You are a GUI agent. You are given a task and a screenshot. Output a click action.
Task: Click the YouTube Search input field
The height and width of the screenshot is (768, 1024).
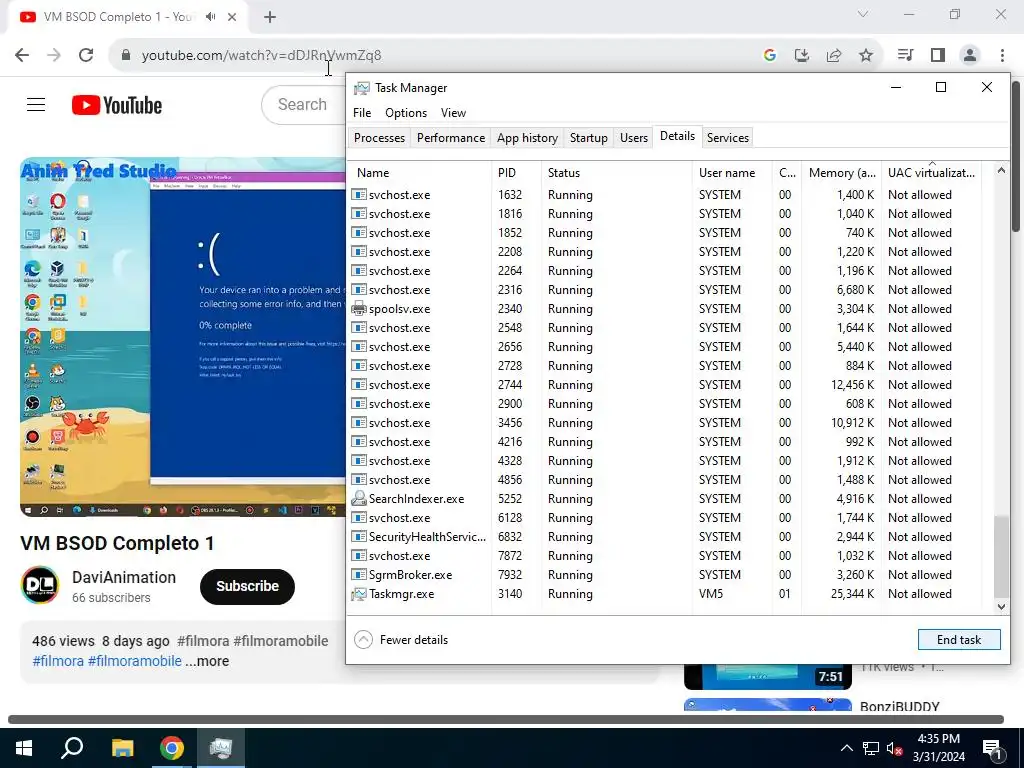[304, 104]
